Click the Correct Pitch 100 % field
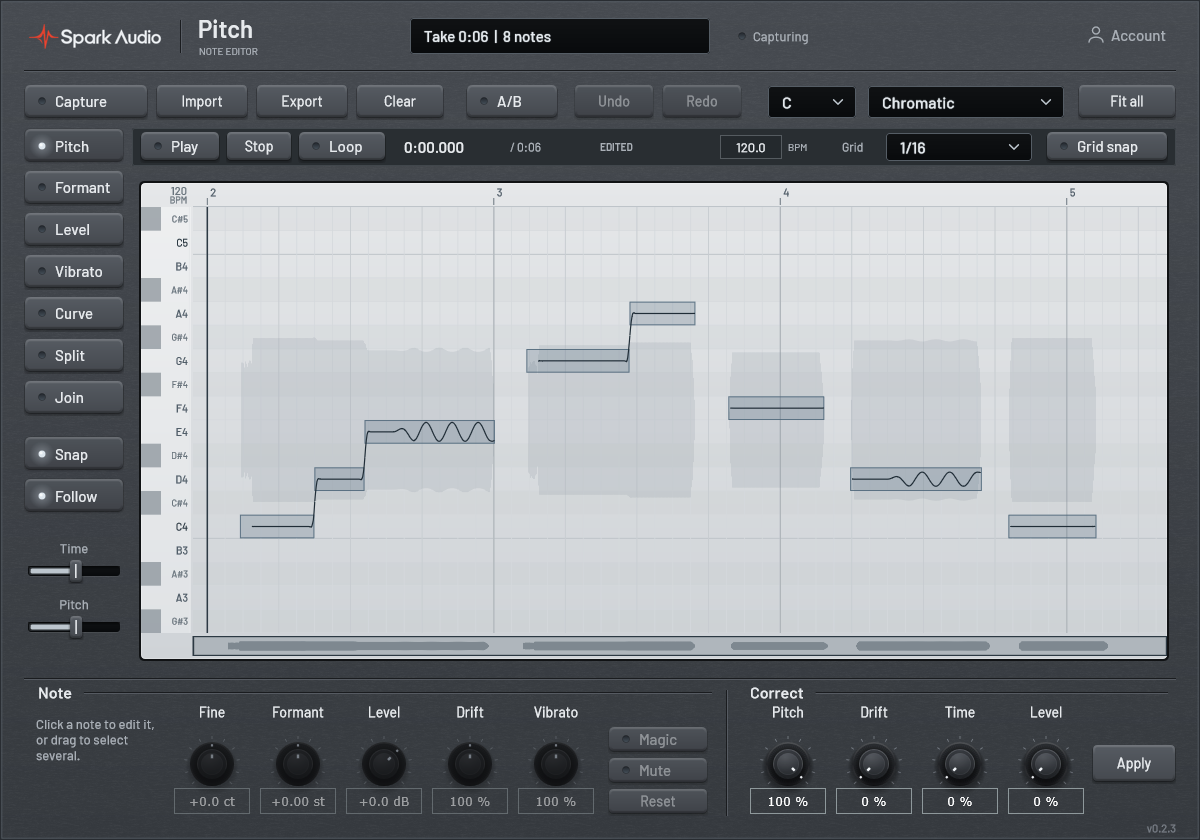The image size is (1200, 840). 788,801
